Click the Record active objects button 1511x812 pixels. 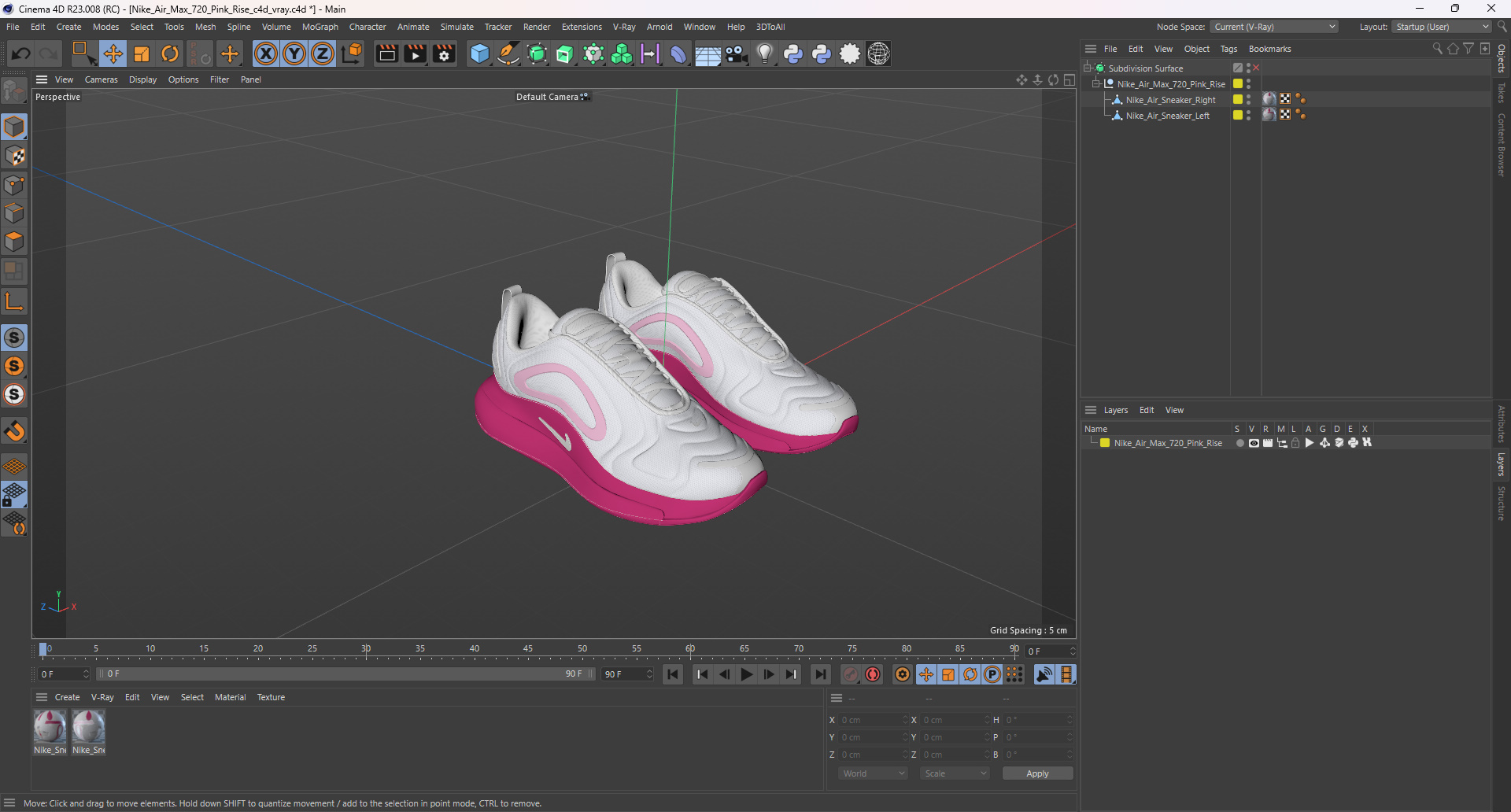(x=851, y=674)
